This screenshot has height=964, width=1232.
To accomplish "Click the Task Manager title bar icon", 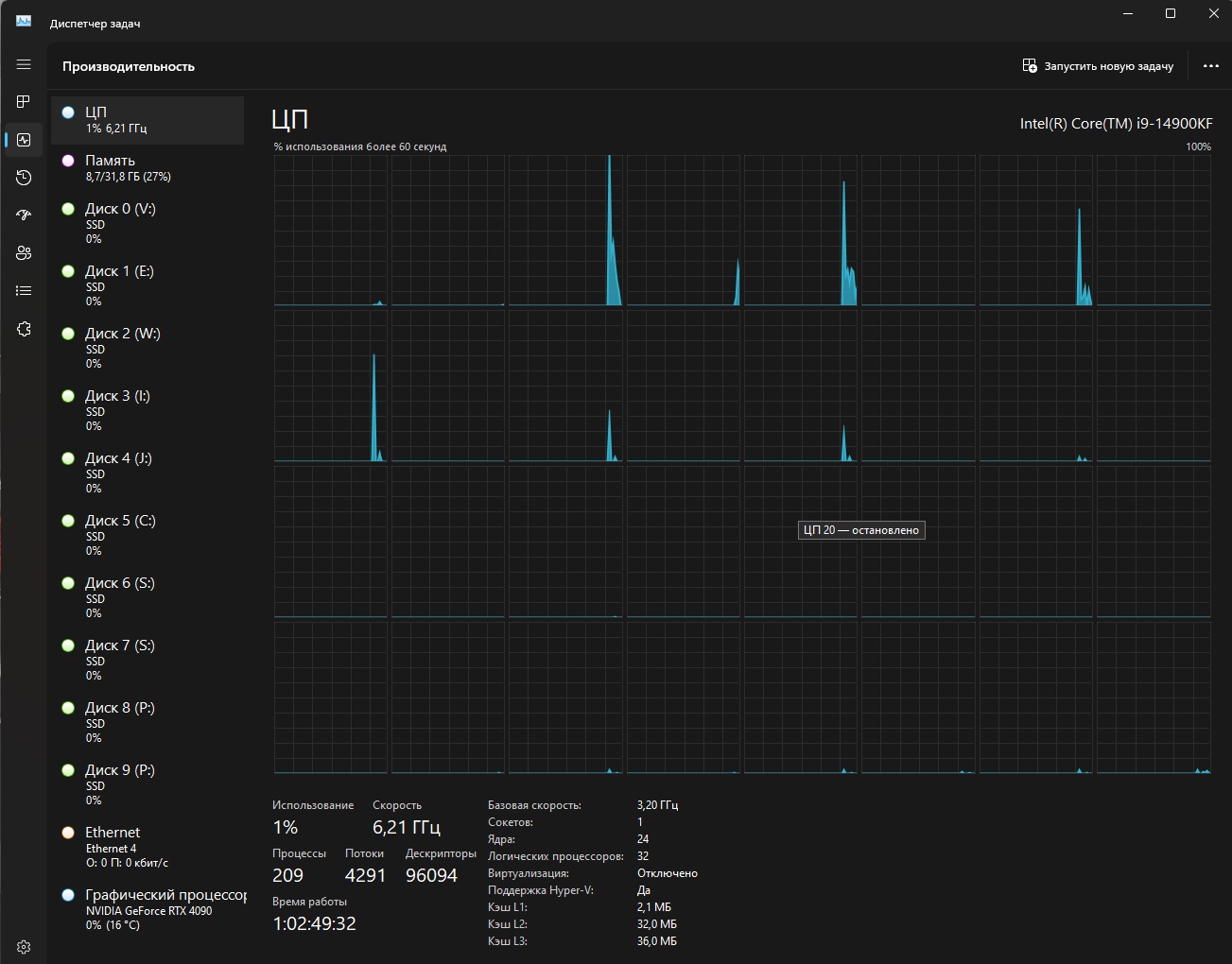I will (x=24, y=21).
